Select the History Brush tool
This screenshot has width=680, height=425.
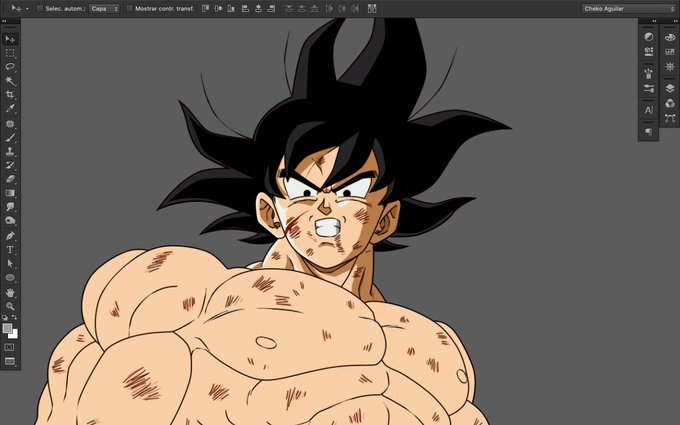tap(10, 165)
